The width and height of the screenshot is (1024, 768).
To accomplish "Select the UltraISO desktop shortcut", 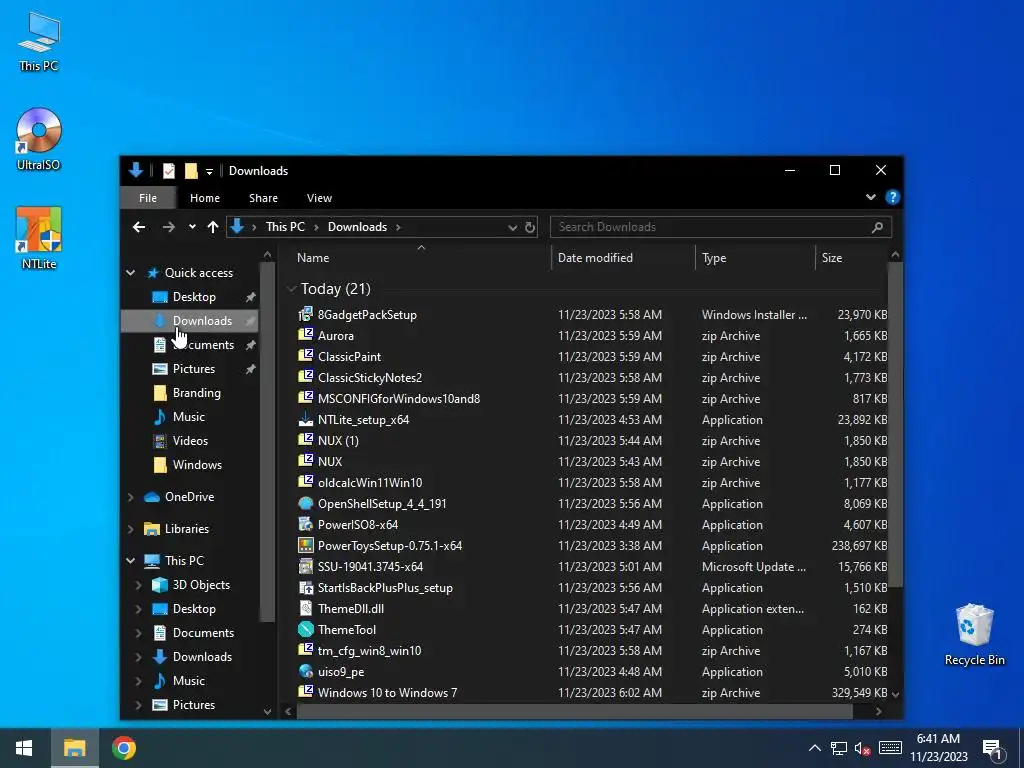I will pyautogui.click(x=39, y=139).
